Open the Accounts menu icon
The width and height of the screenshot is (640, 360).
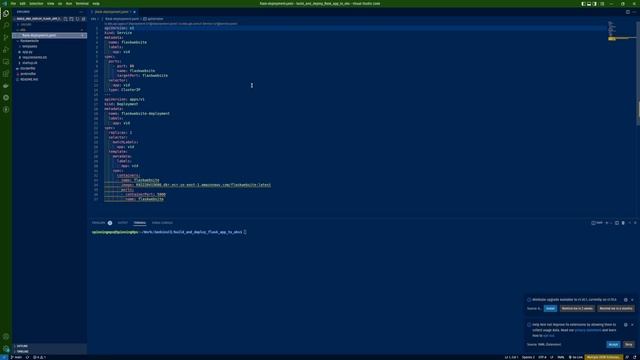[6, 337]
